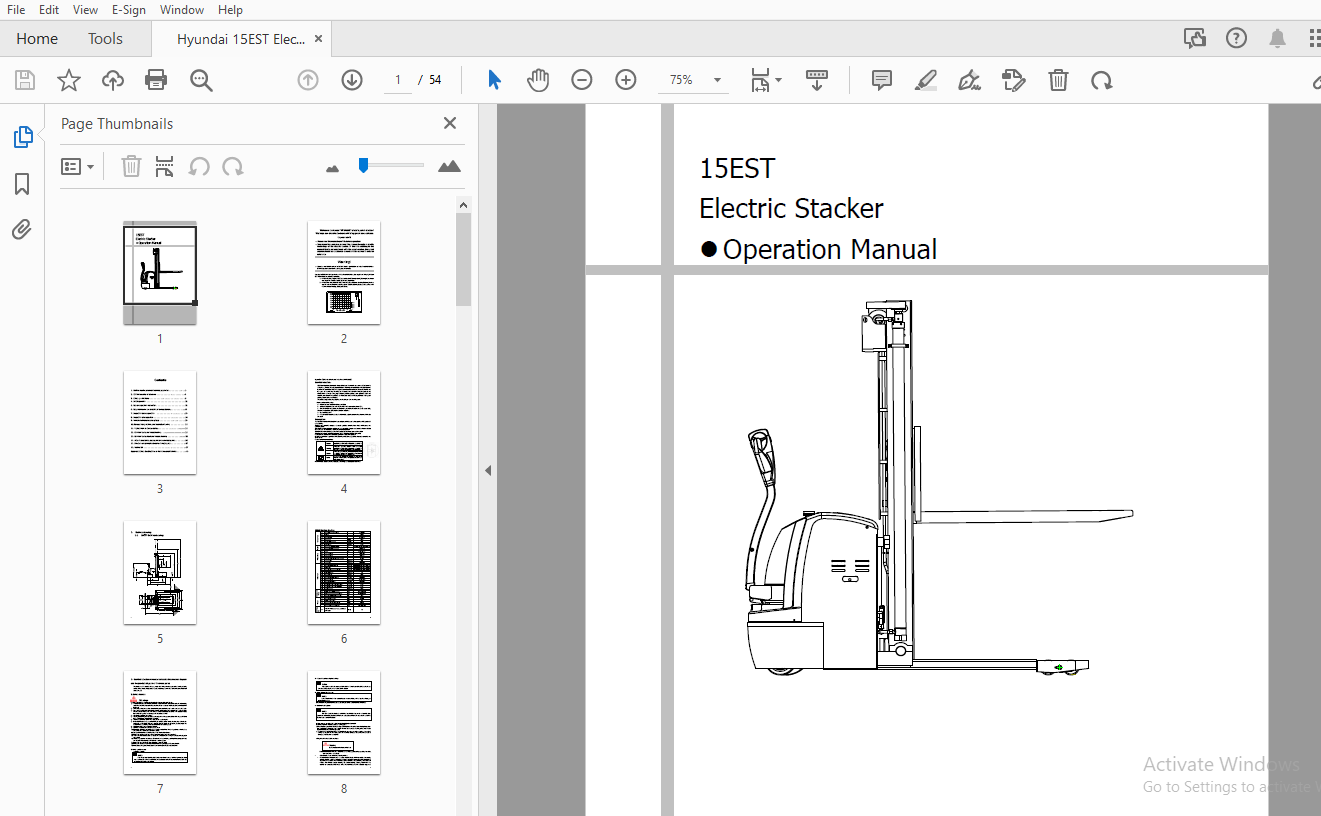Select page 4 thumbnail
This screenshot has width=1321, height=816.
coord(344,423)
